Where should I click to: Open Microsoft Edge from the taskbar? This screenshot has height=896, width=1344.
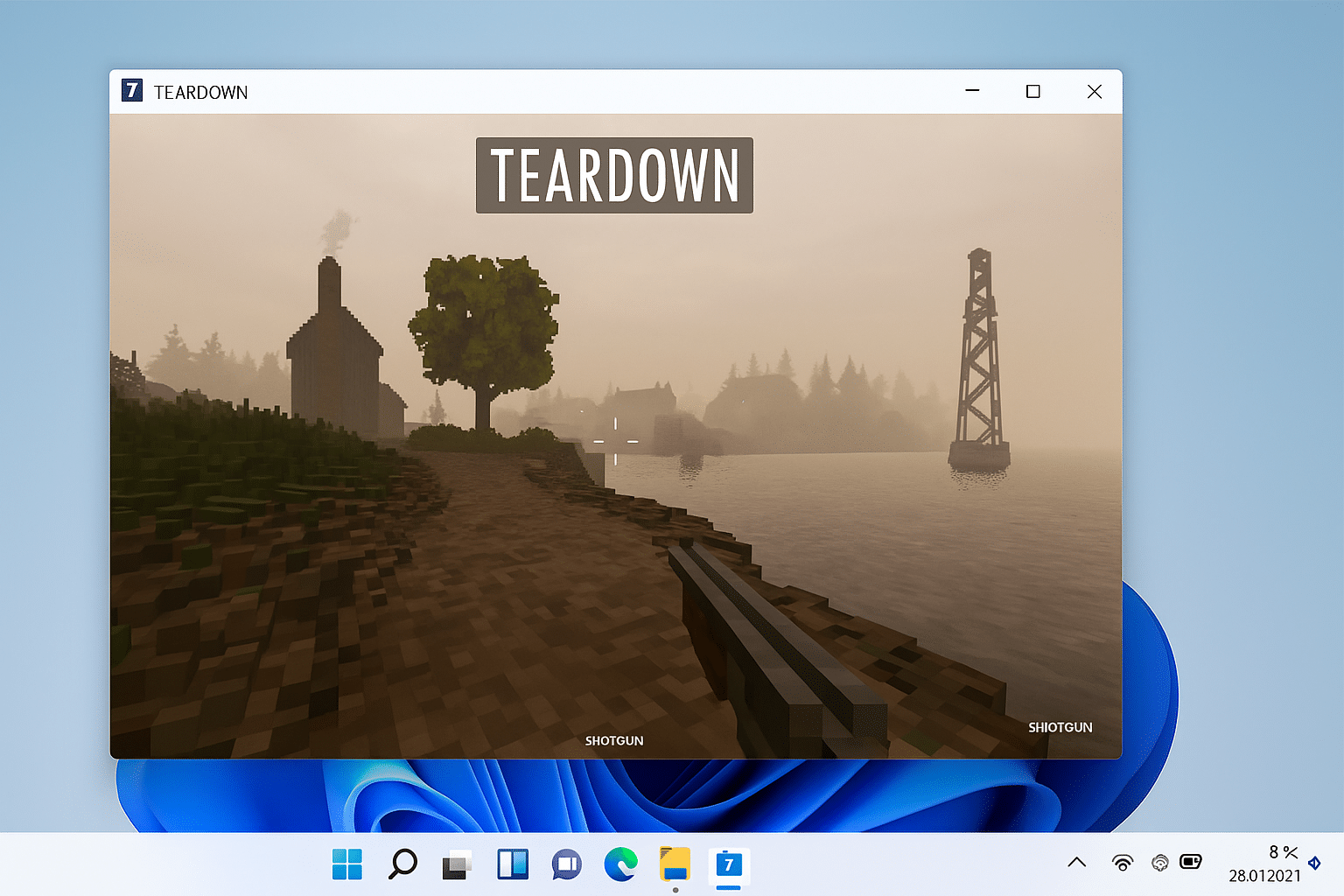[620, 864]
